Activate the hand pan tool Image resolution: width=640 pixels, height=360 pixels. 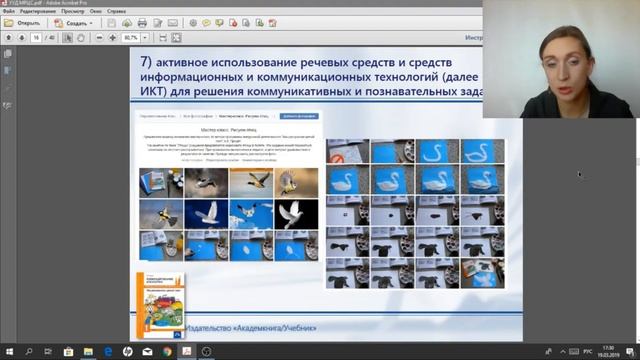click(81, 38)
